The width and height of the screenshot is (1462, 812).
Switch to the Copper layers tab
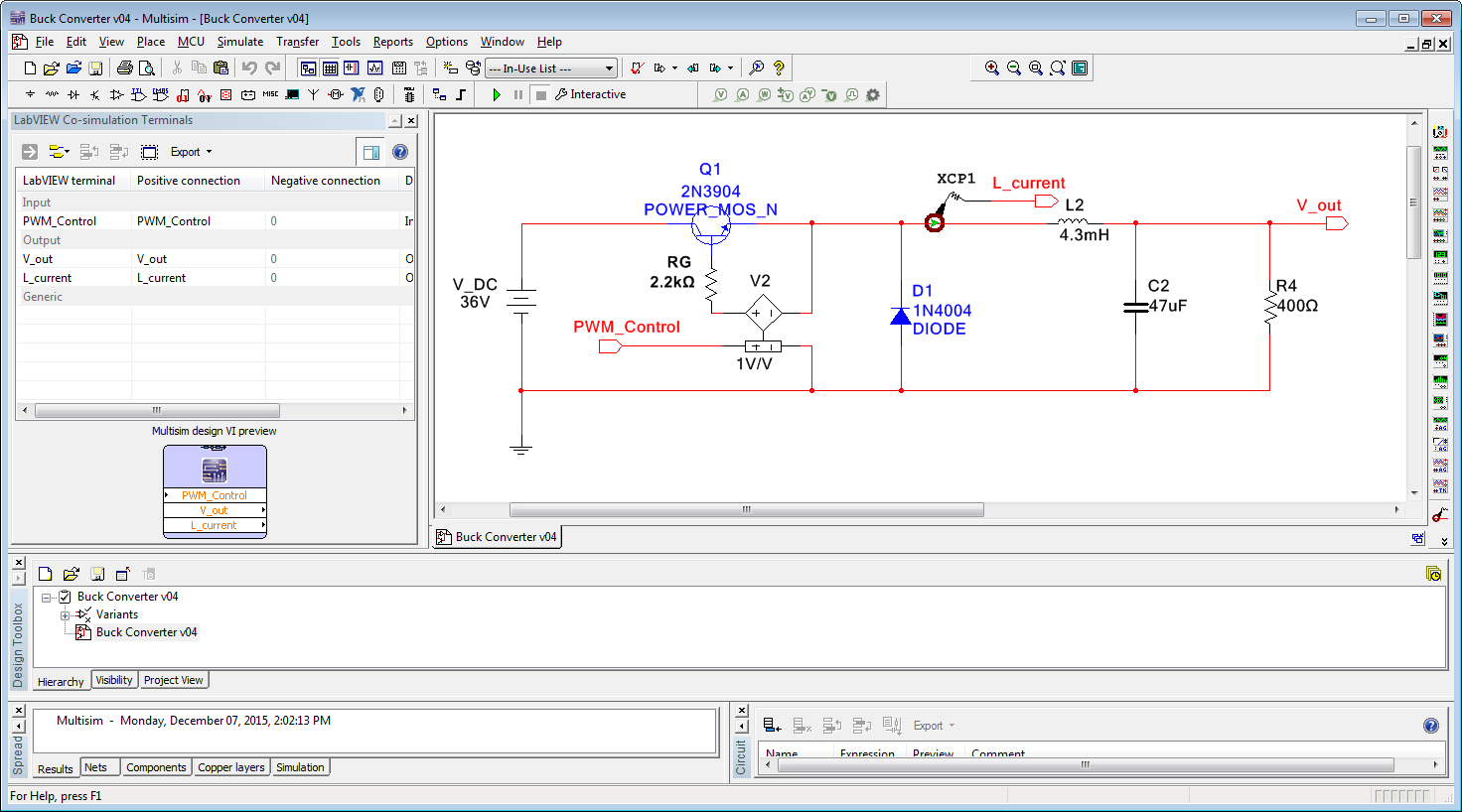coord(231,767)
